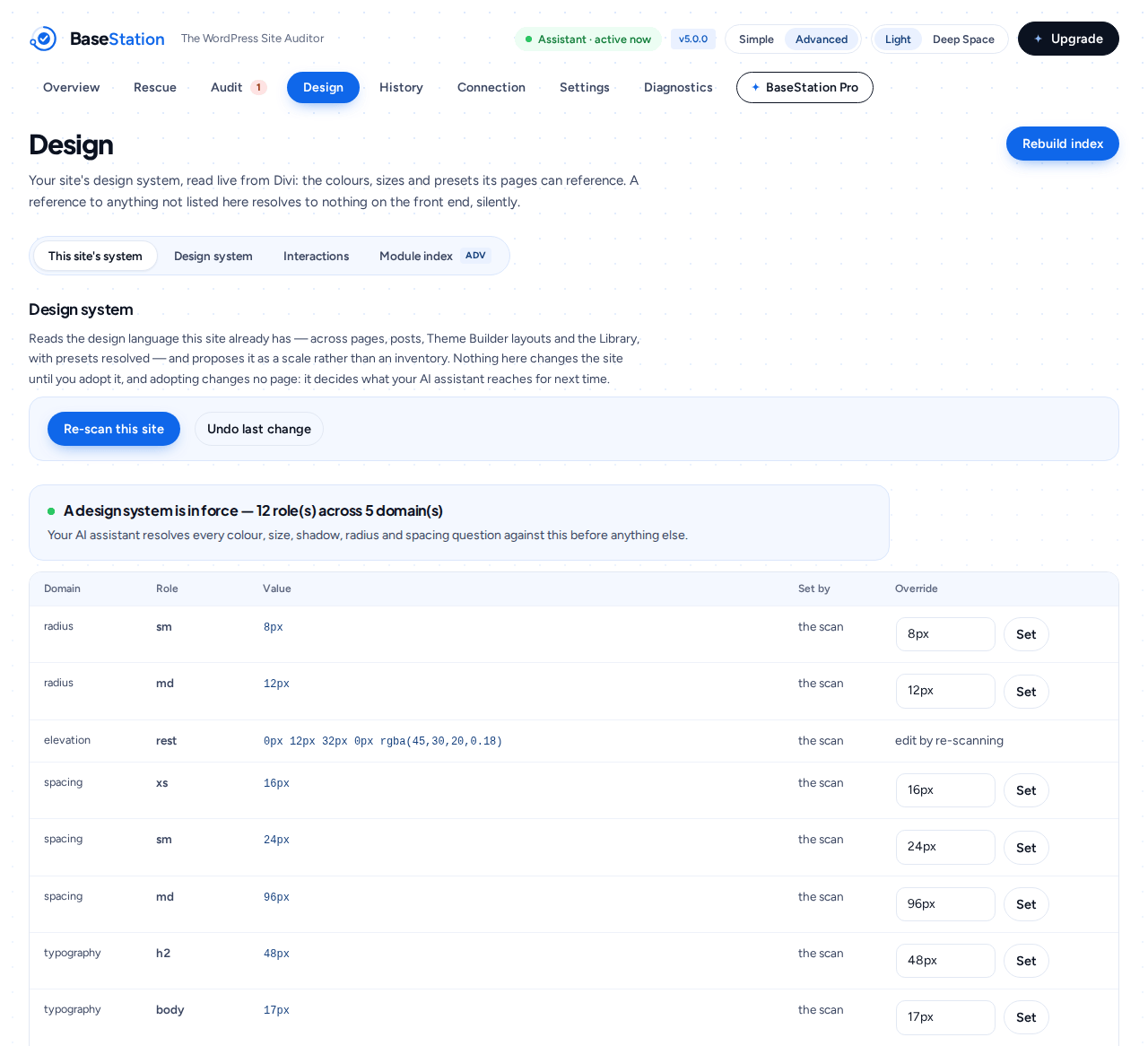Click elevation rest shadow value
1148x1046 pixels.
(x=383, y=741)
